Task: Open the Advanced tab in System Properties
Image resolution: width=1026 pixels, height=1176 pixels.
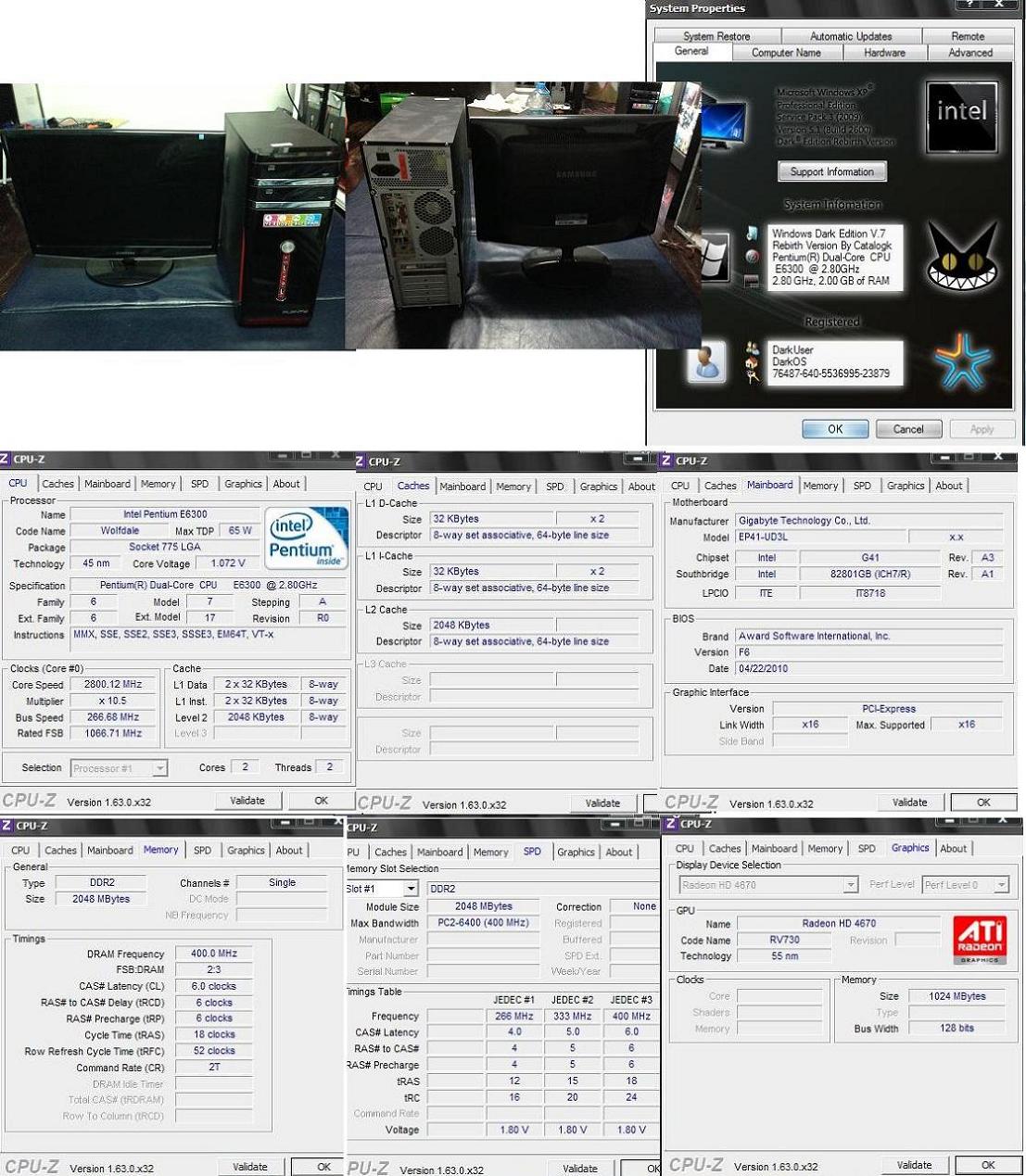Action: (x=970, y=53)
